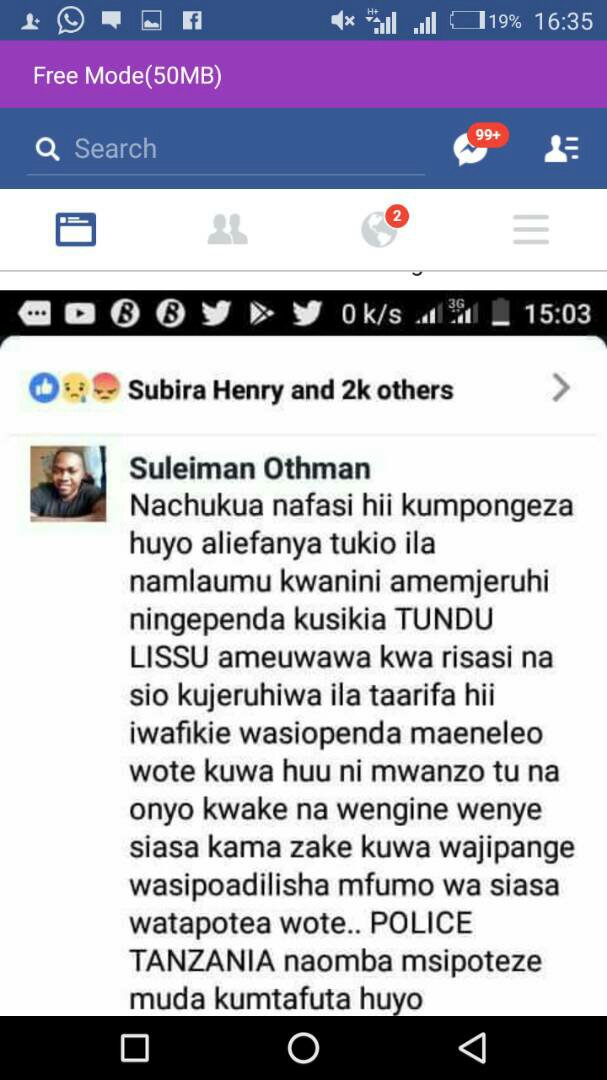Screen dimensions: 607x1080
Task: Tap the WhatsApp status bar notification
Action: coord(71,20)
